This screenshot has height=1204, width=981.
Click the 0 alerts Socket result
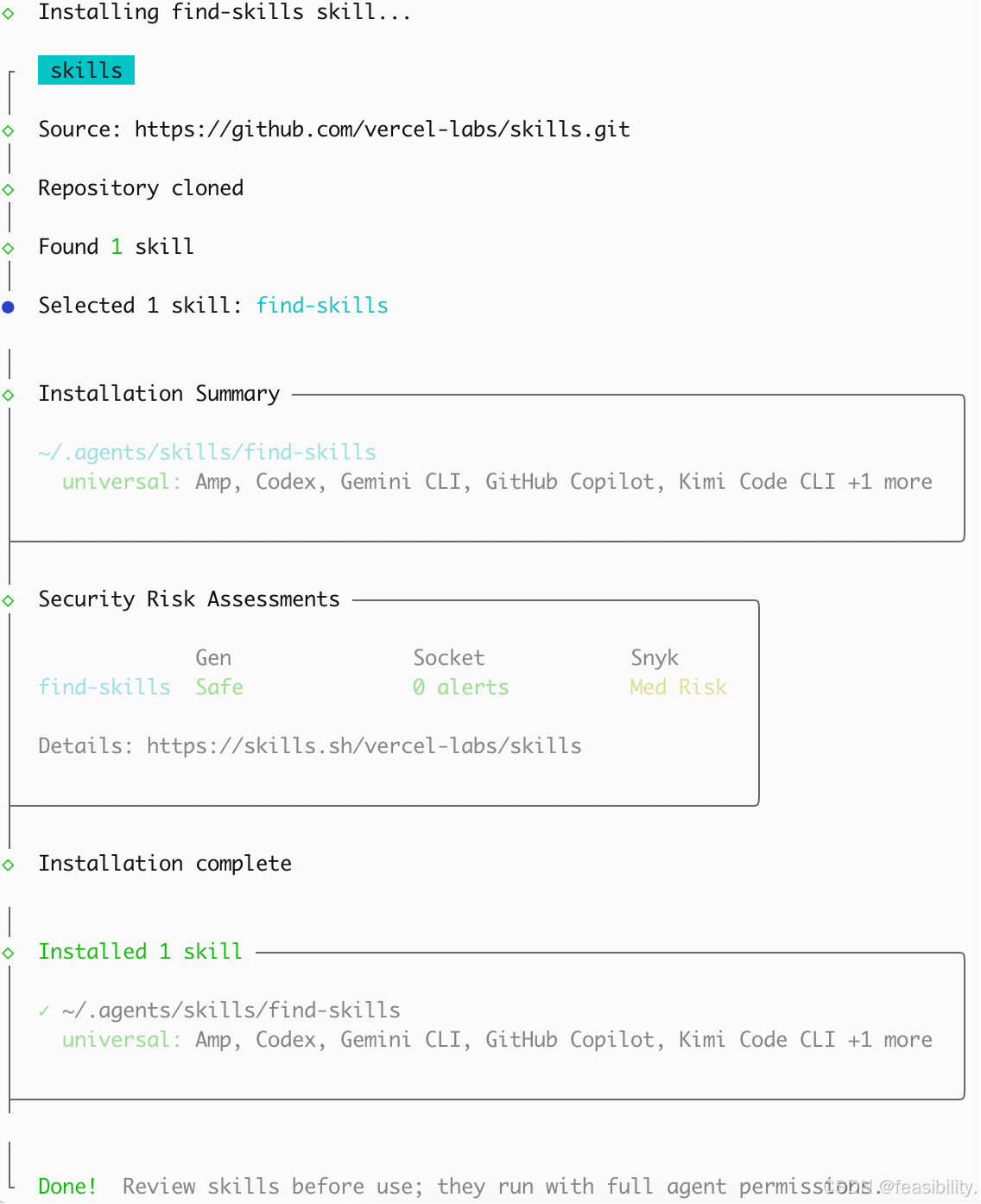tap(460, 688)
